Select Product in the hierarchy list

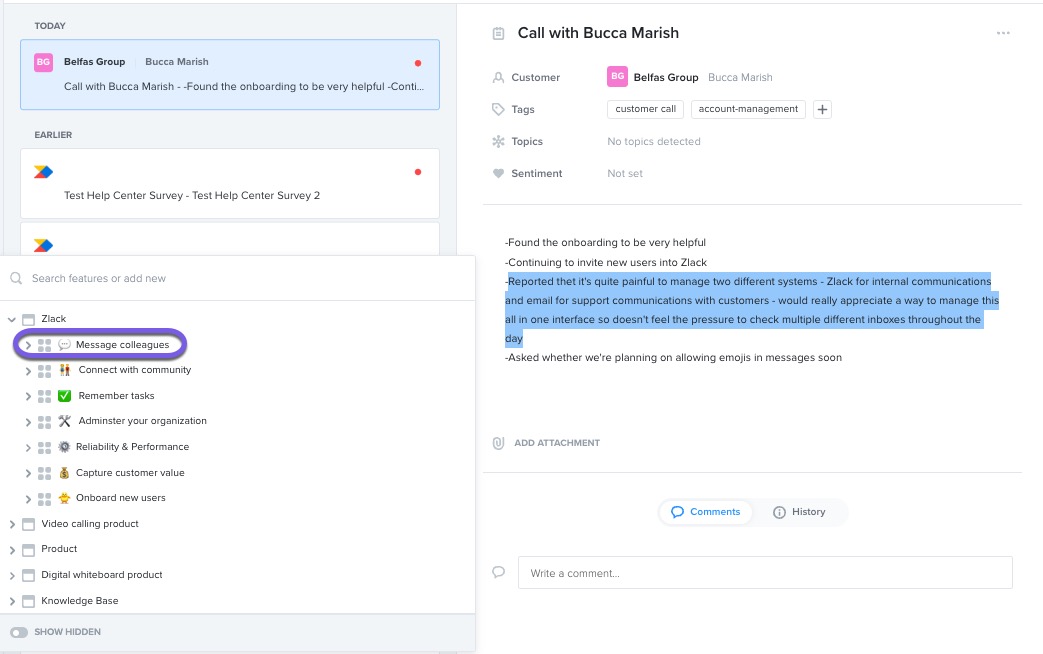pyautogui.click(x=59, y=549)
